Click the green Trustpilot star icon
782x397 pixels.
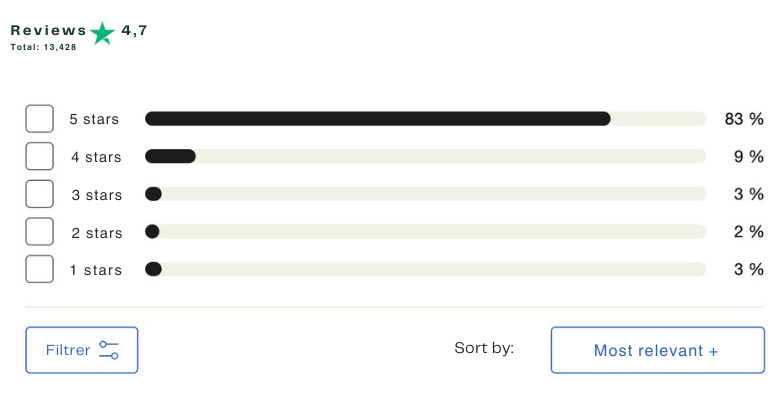tap(102, 33)
